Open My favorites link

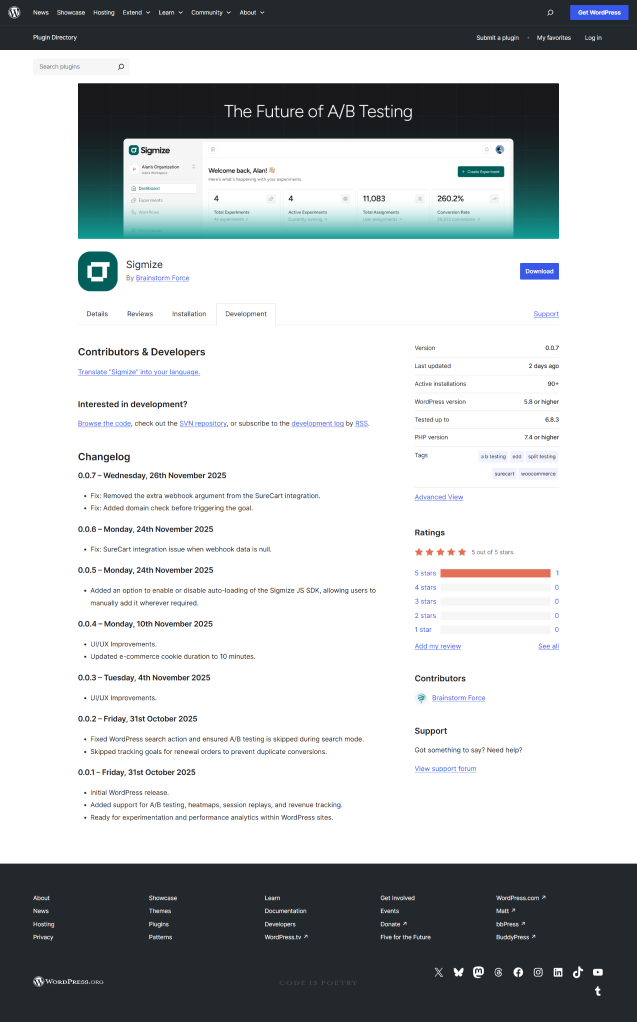click(553, 38)
